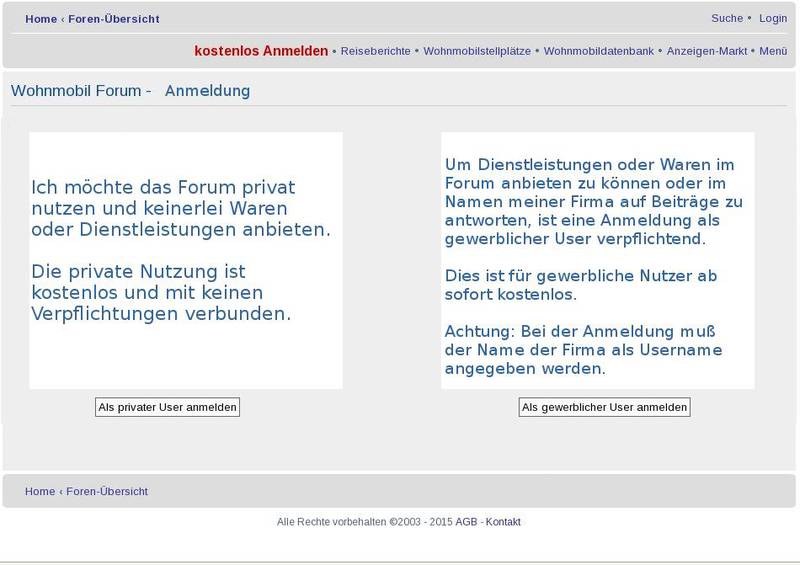The height and width of the screenshot is (565, 800).
Task: Click Als gewerblicher User anmelden button
Action: click(605, 407)
